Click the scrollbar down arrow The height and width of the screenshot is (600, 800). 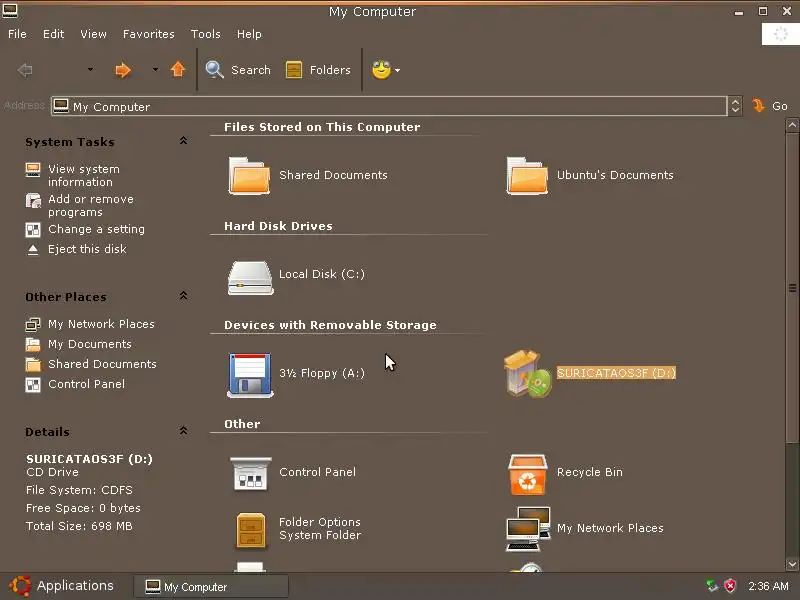792,564
